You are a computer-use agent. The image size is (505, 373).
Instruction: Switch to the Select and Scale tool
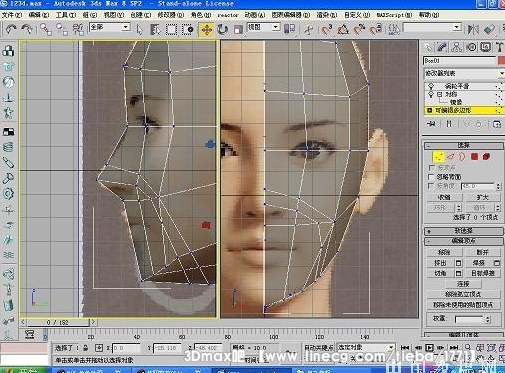pyautogui.click(x=238, y=30)
